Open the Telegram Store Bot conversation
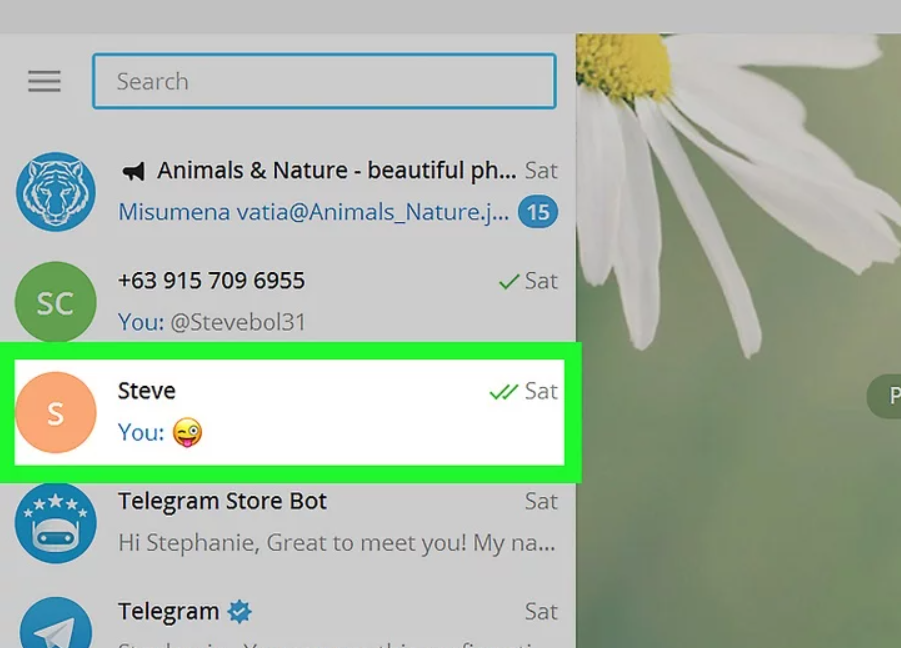The height and width of the screenshot is (648, 901). pos(222,501)
